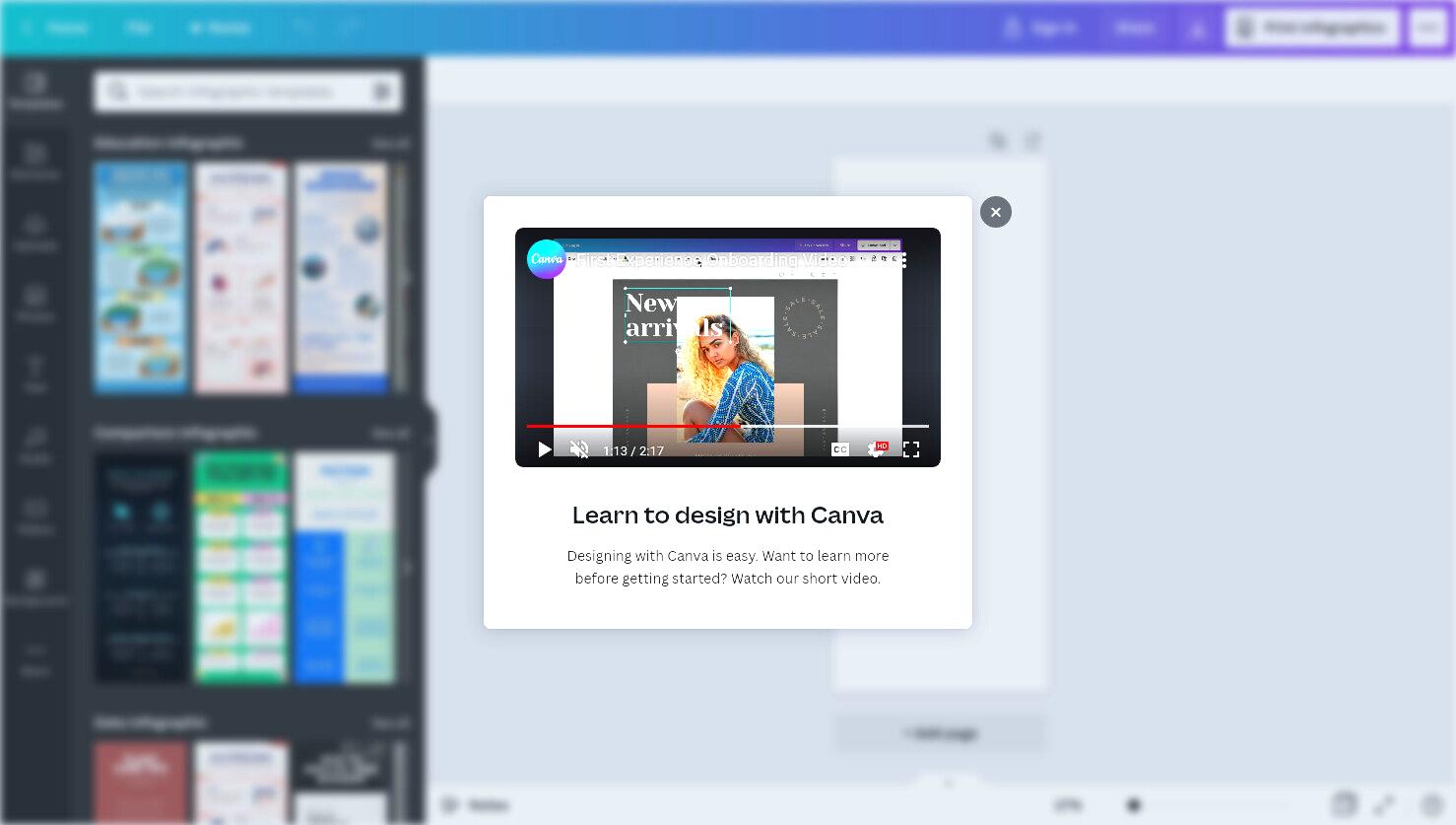The width and height of the screenshot is (1456, 825).
Task: Unmute the video audio
Action: click(x=579, y=449)
